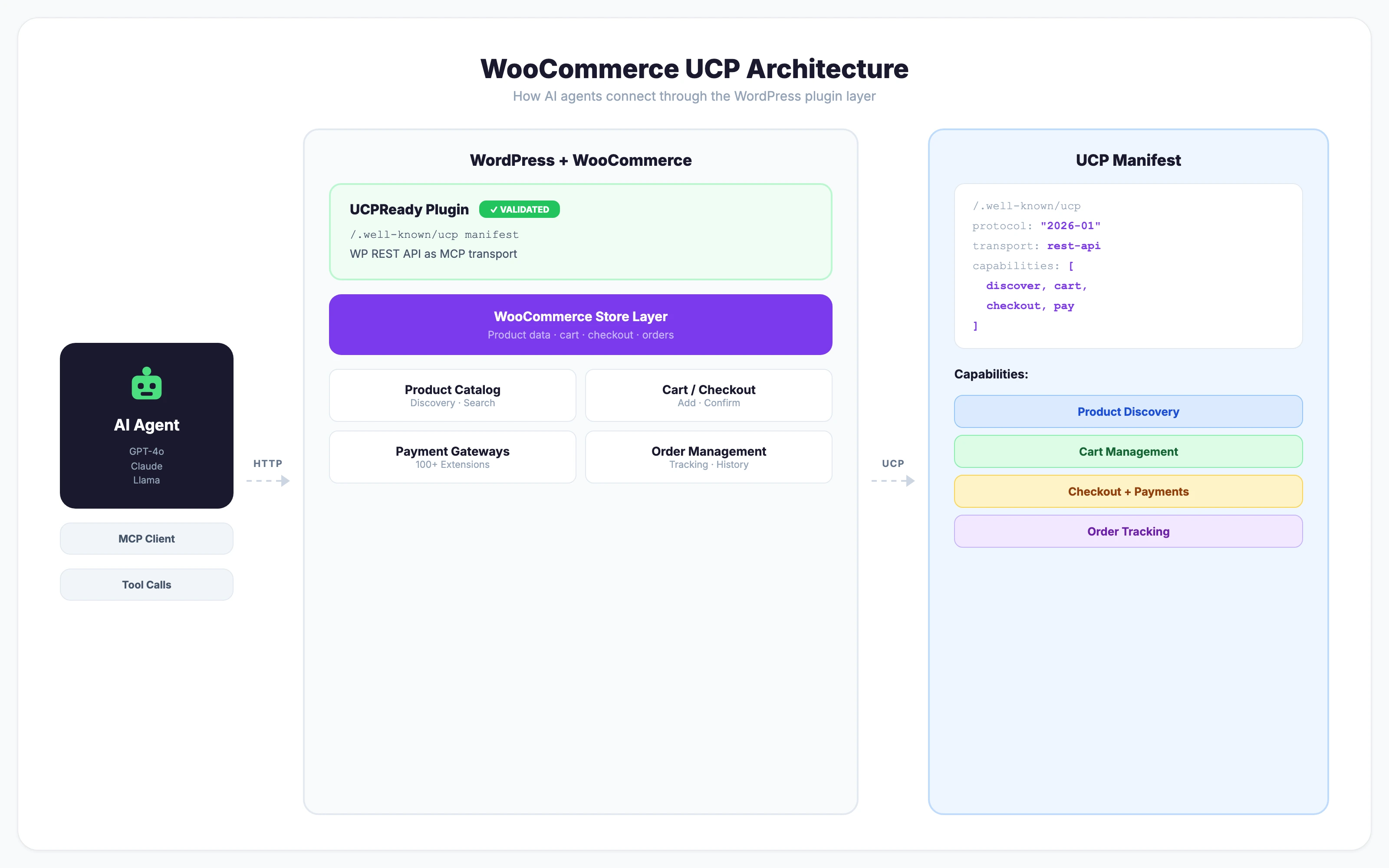Click '/.well-known/ucp manifest' line in plugin box
The height and width of the screenshot is (868, 1389).
(x=434, y=234)
